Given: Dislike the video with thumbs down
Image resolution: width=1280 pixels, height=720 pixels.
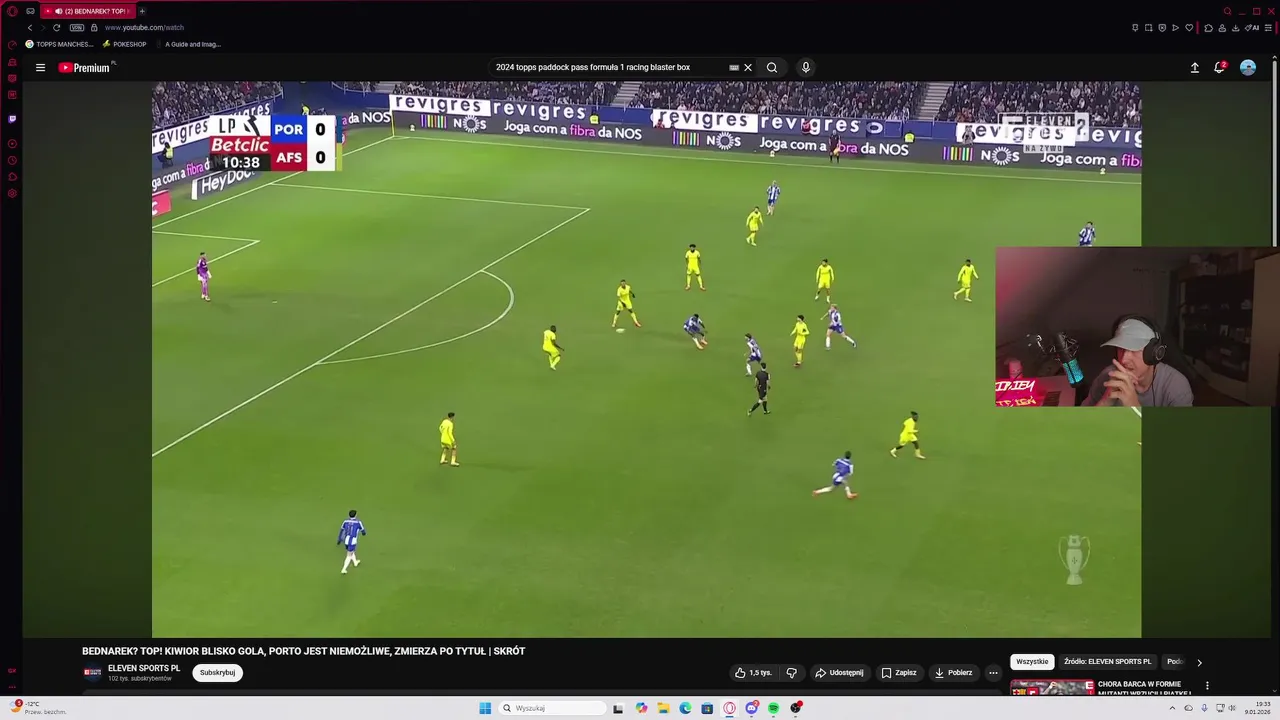Looking at the screenshot, I should (791, 673).
